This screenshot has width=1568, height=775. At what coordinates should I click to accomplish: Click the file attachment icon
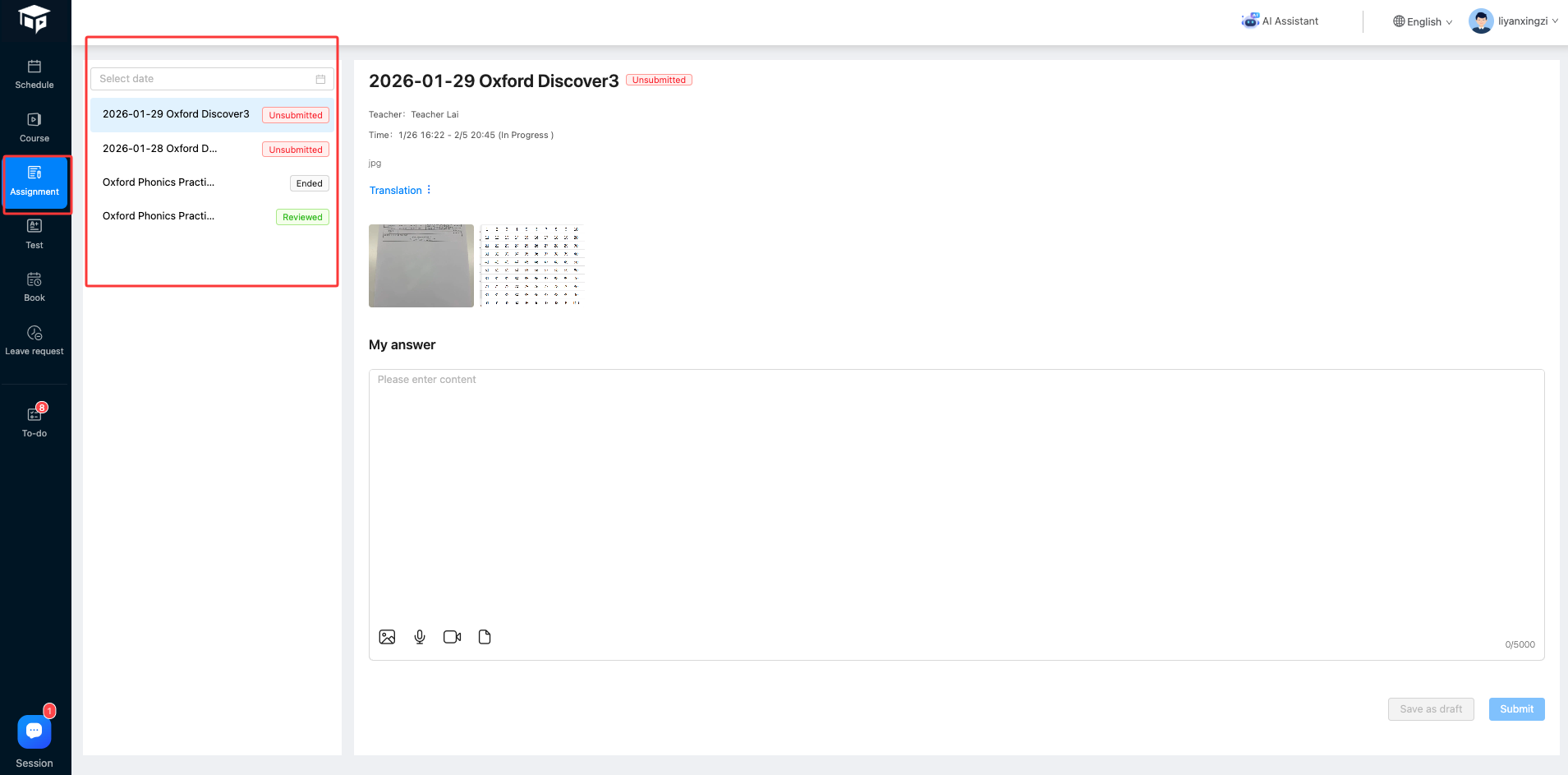tap(485, 637)
